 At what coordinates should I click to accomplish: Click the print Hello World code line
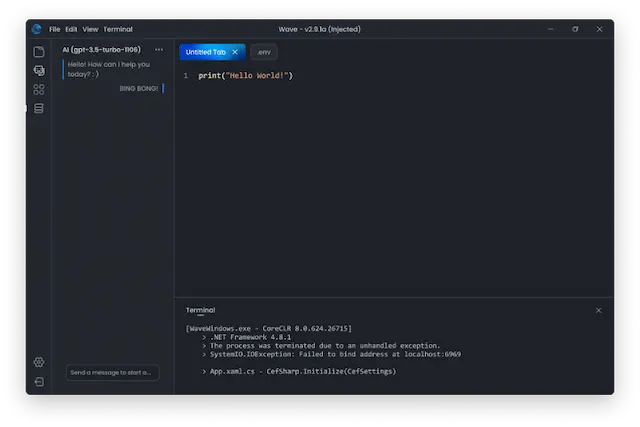pyautogui.click(x=245, y=76)
